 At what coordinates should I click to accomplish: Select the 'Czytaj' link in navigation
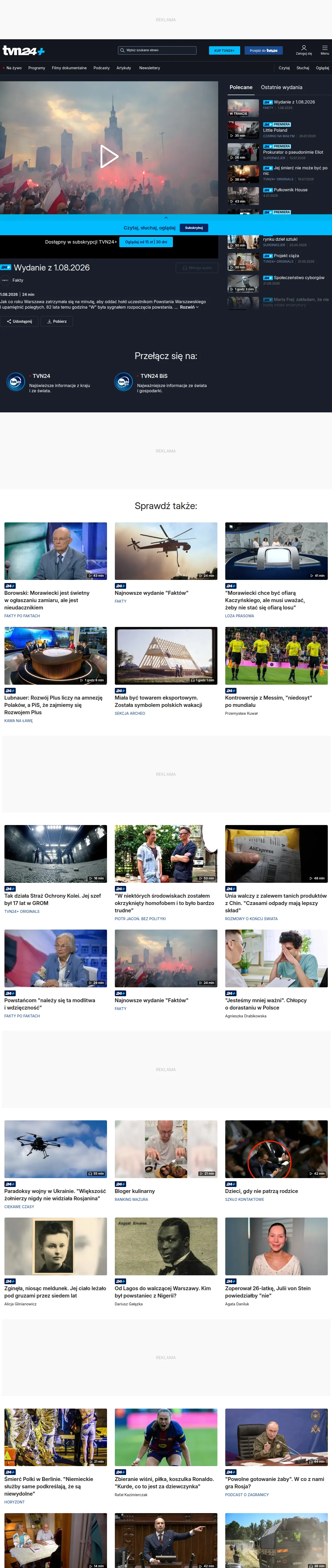(284, 68)
